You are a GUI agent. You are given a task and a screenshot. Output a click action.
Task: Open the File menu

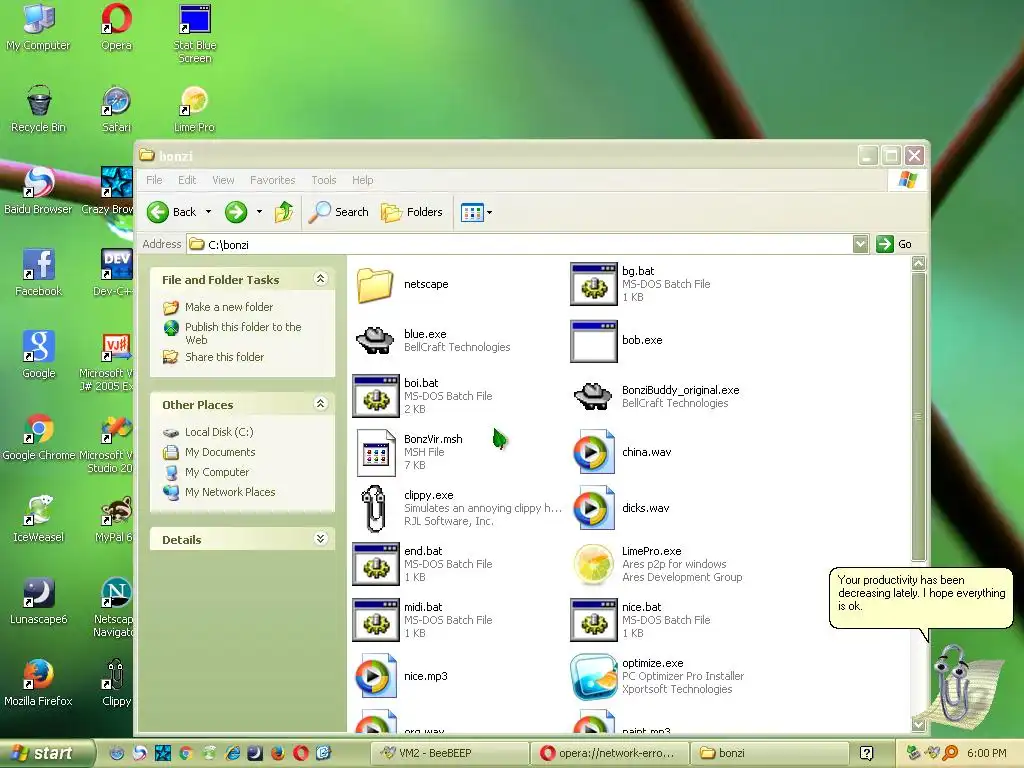pyautogui.click(x=154, y=180)
